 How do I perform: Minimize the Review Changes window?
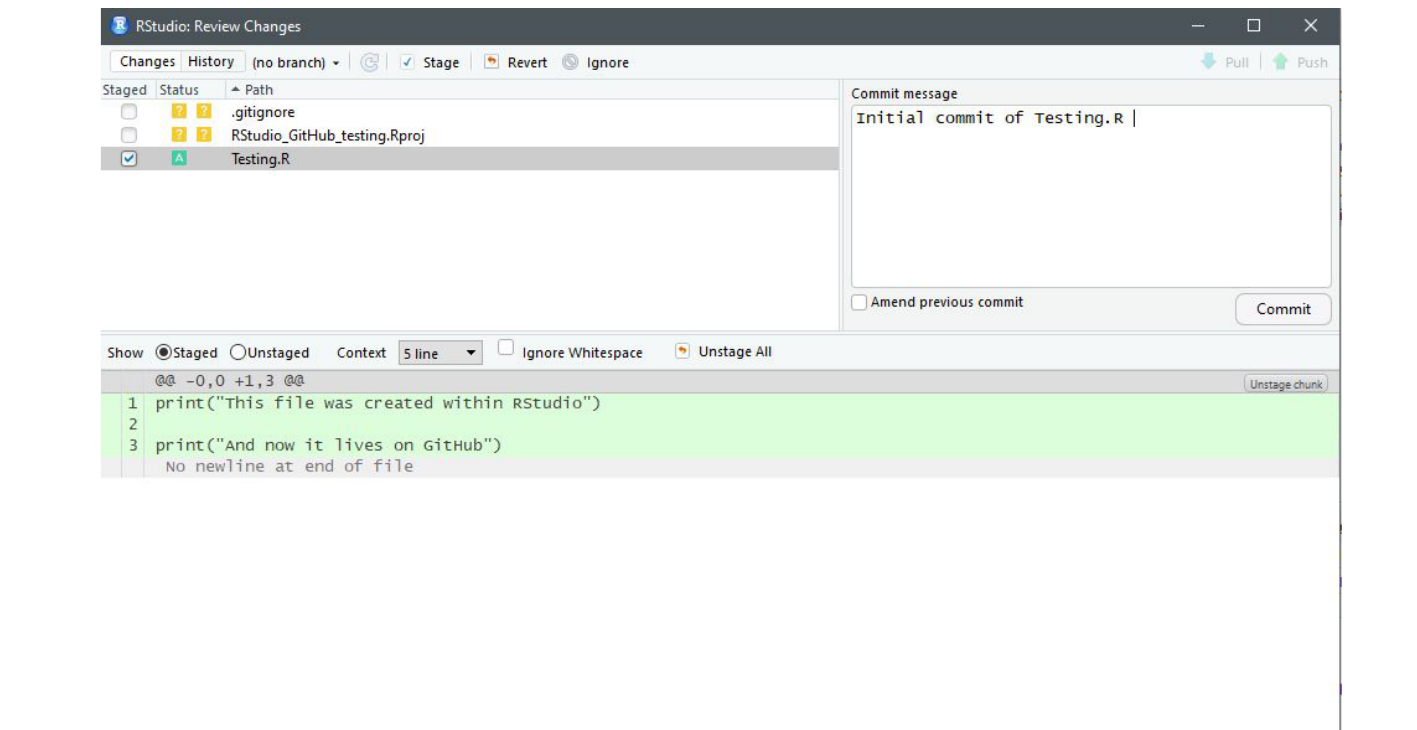1199,26
